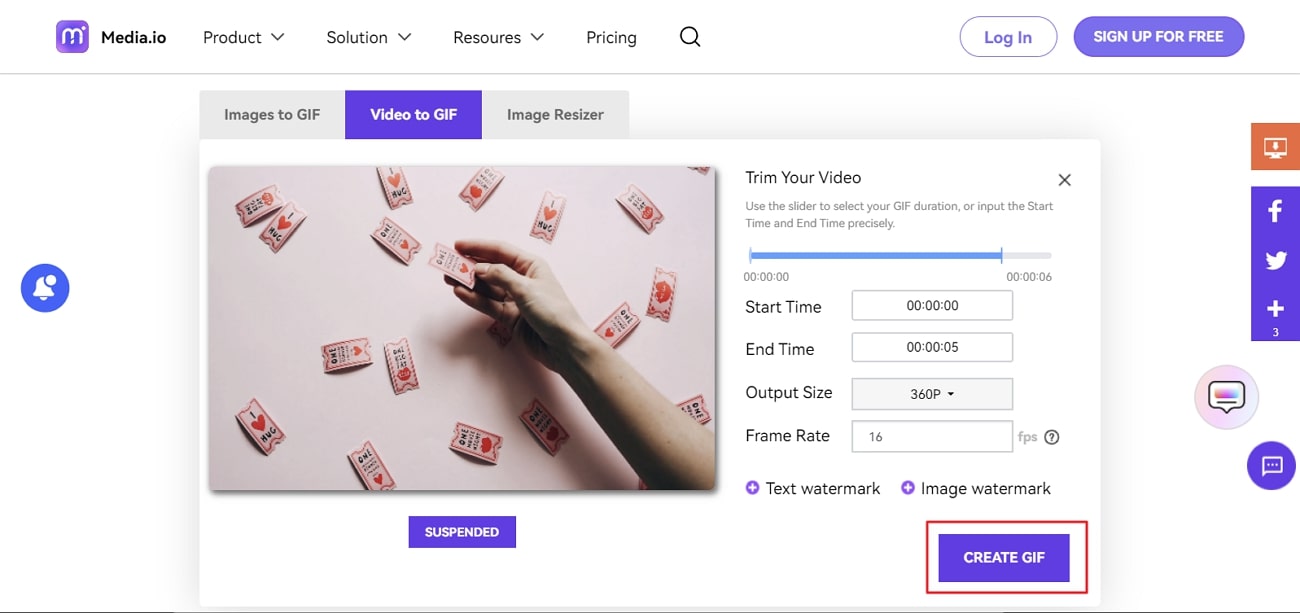Share via the Twitter bird icon

(1275, 260)
